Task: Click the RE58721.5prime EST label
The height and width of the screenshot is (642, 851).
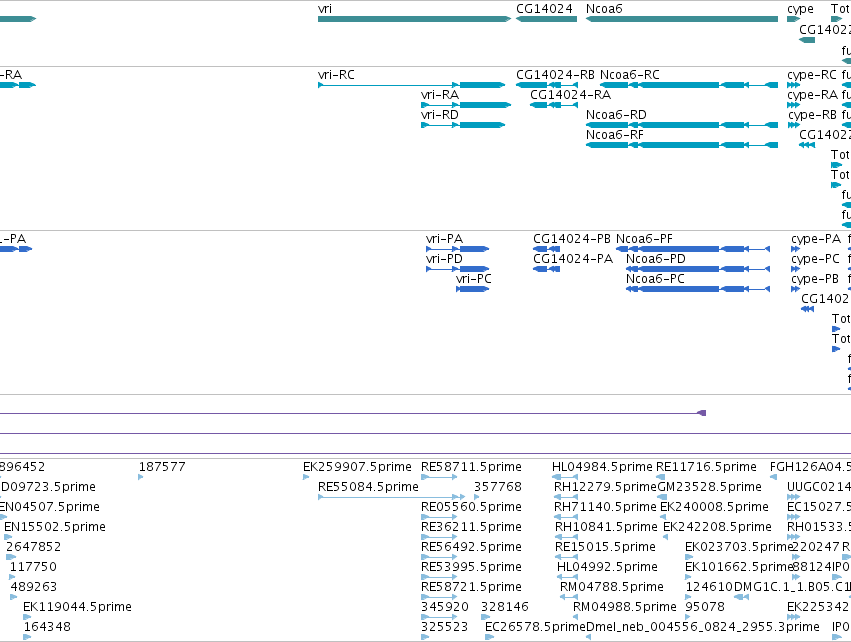Action: point(471,587)
